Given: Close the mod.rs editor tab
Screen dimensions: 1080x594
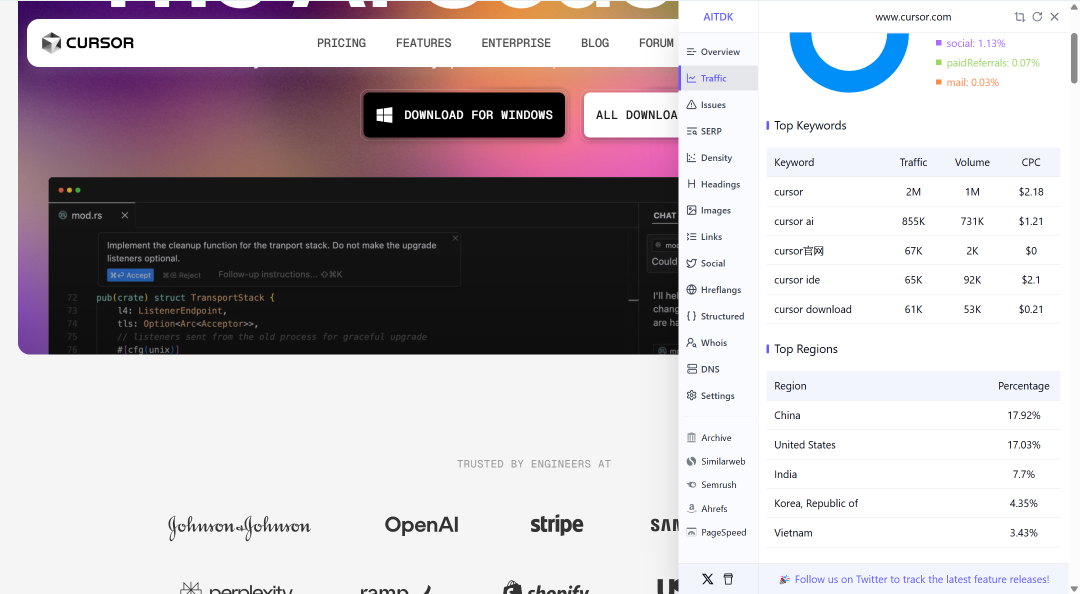Looking at the screenshot, I should tap(125, 215).
